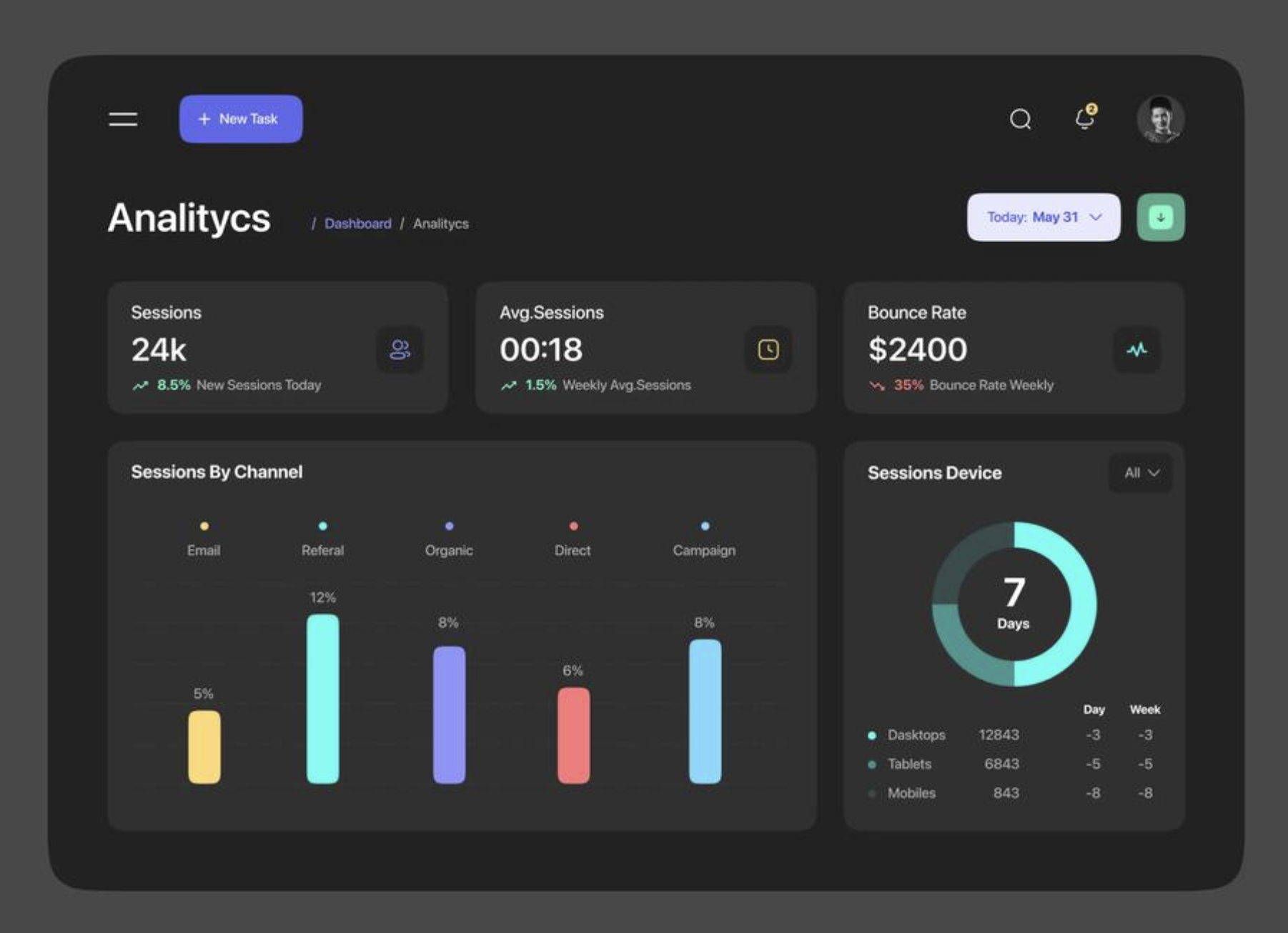Open the notifications bell

click(x=1085, y=118)
